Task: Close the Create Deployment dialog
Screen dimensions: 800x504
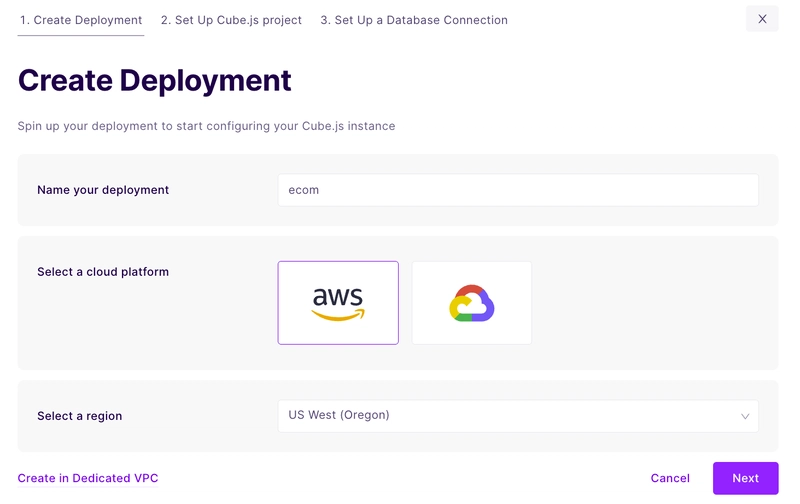Action: pyautogui.click(x=762, y=19)
